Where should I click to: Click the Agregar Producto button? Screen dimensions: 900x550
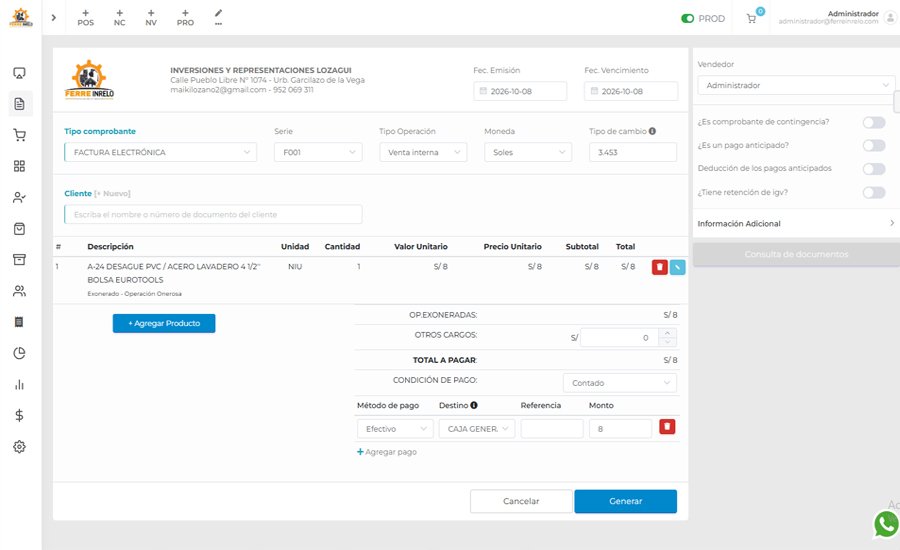(x=164, y=323)
